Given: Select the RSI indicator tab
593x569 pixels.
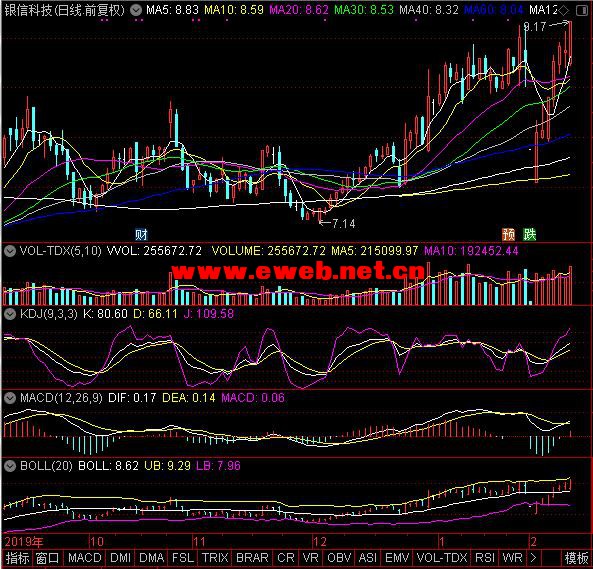Looking at the screenshot, I should coord(485,558).
